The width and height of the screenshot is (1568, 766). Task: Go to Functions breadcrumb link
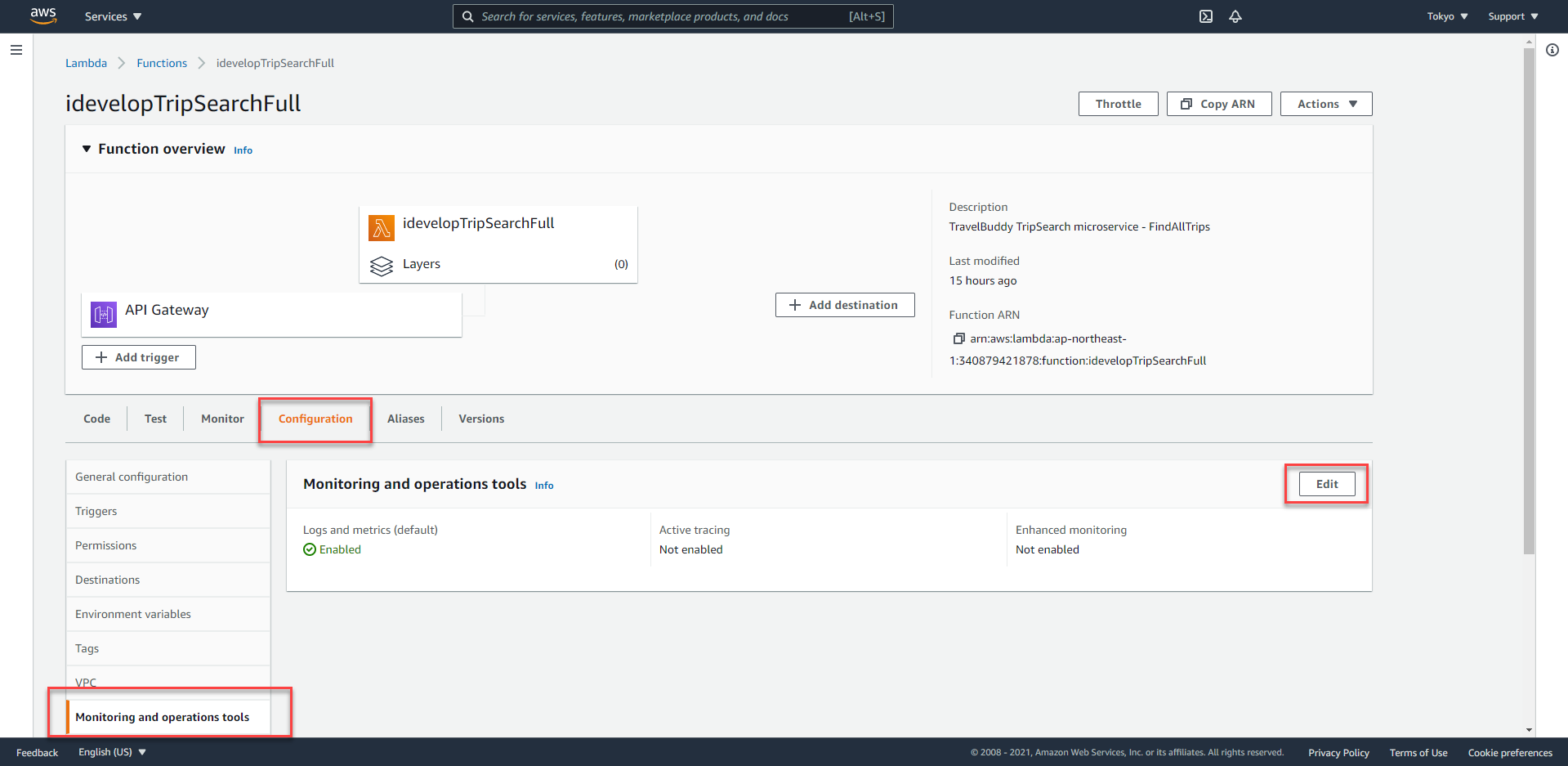pos(162,63)
